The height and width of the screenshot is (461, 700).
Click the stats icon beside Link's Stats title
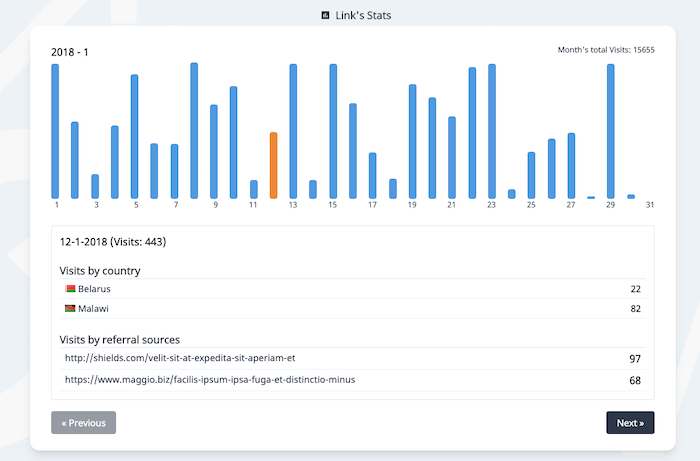point(325,15)
